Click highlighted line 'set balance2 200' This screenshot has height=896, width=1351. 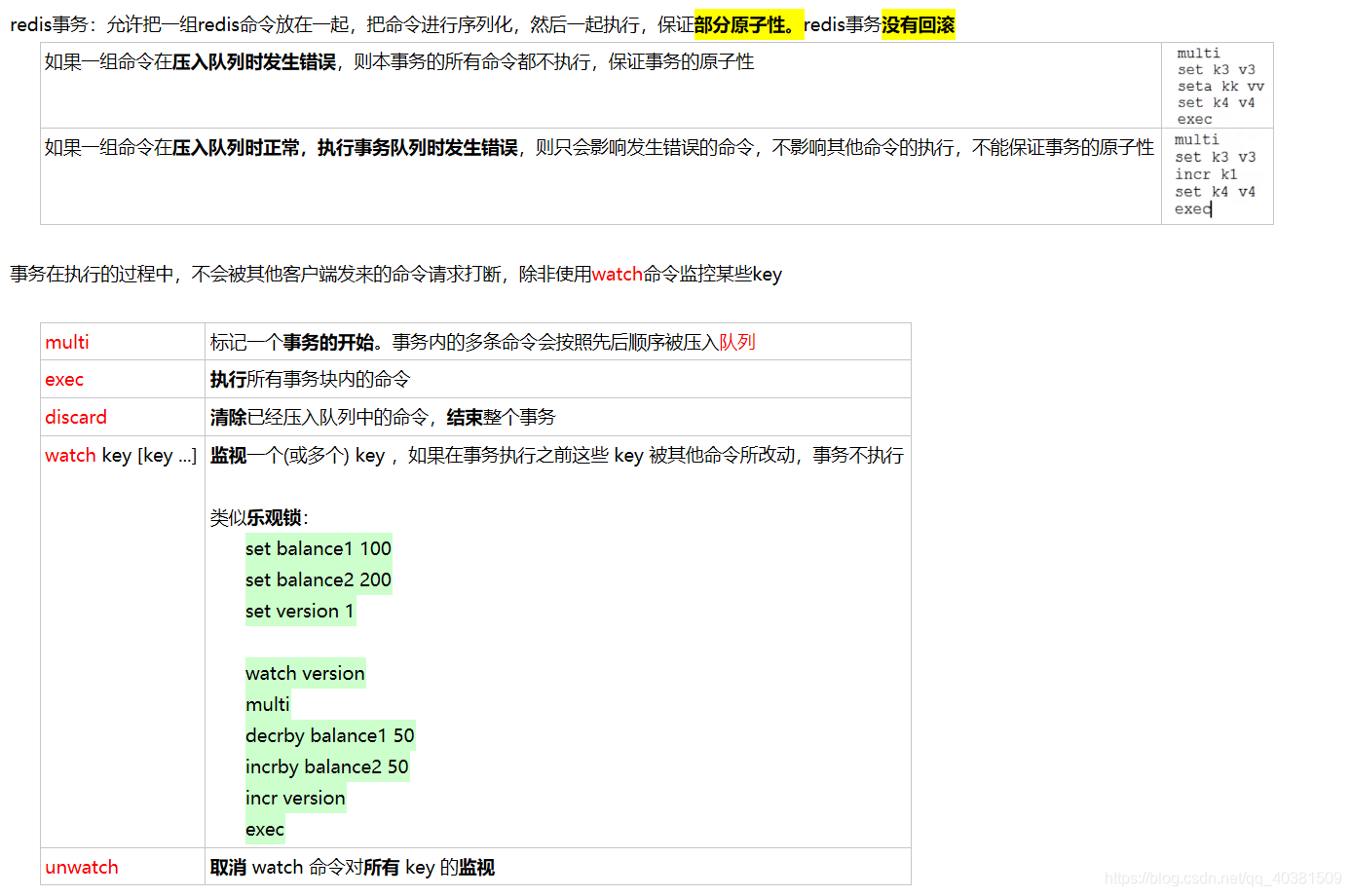[x=319, y=579]
